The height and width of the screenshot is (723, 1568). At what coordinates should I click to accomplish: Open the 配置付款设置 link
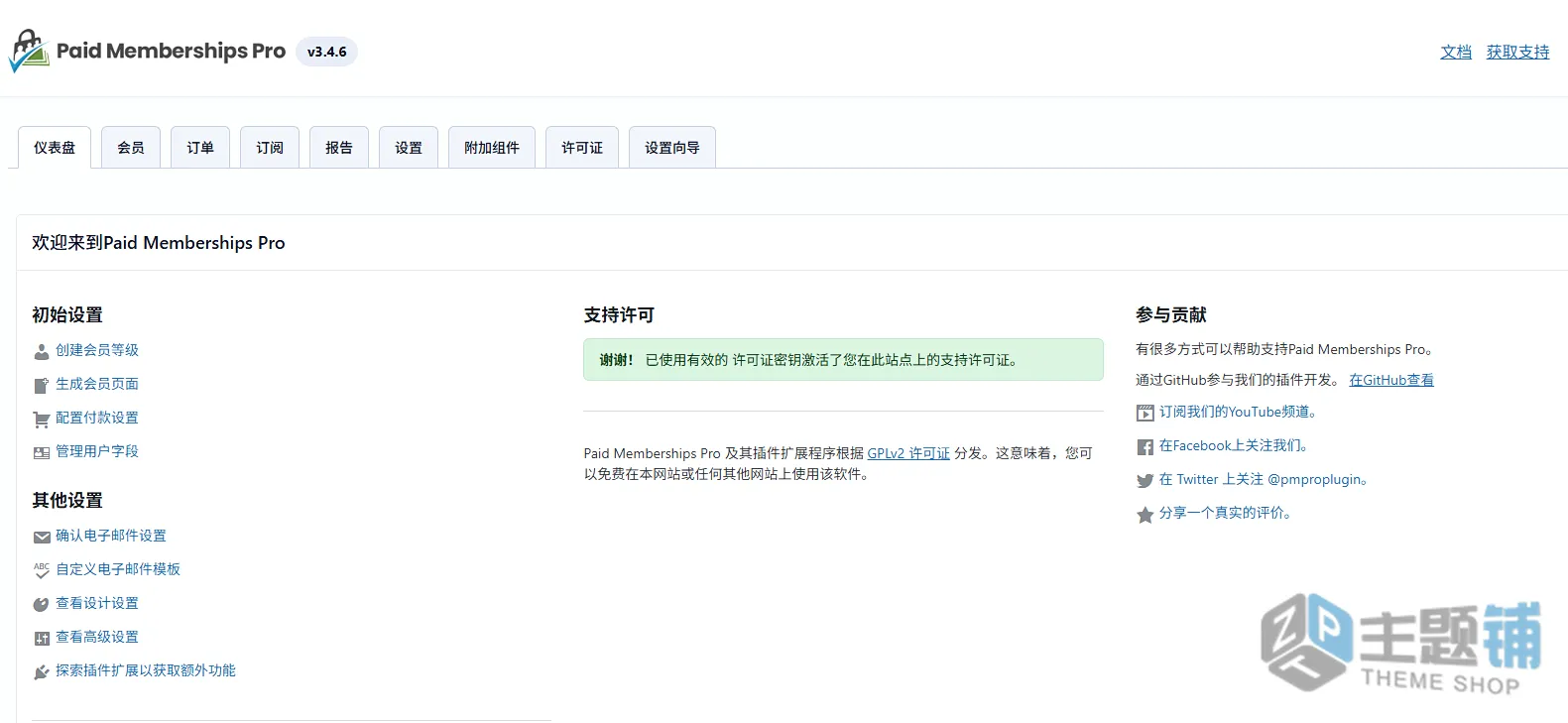tap(97, 418)
